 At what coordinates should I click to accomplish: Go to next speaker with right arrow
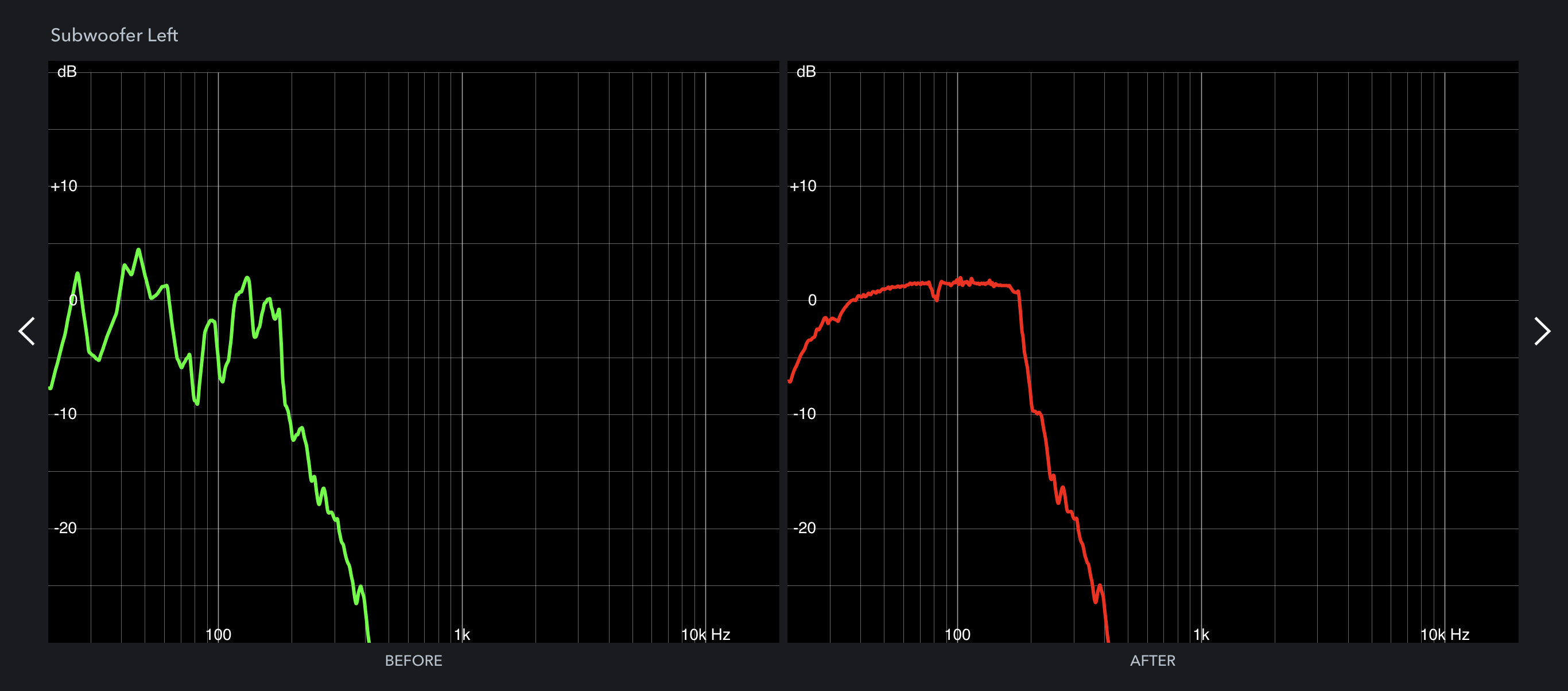[1542, 331]
